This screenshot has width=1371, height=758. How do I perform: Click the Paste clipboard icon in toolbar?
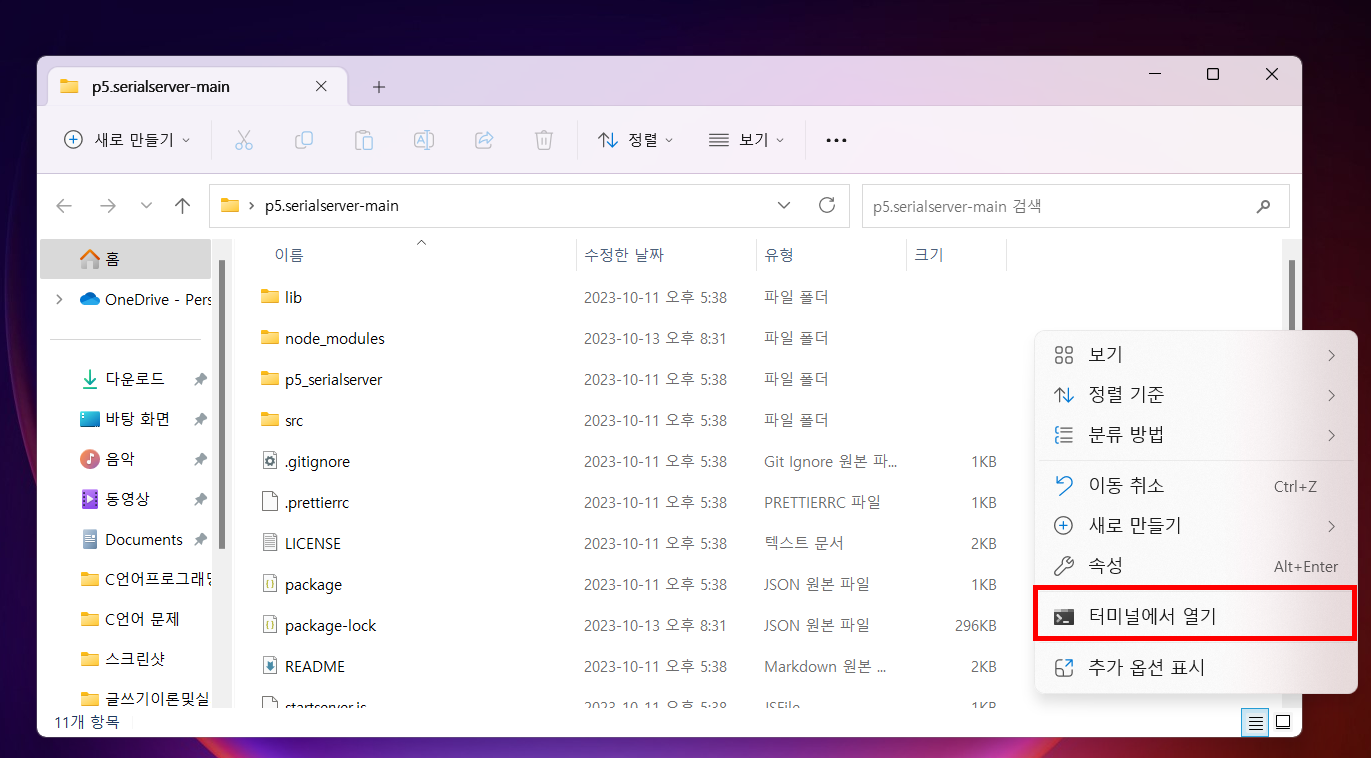[x=364, y=140]
